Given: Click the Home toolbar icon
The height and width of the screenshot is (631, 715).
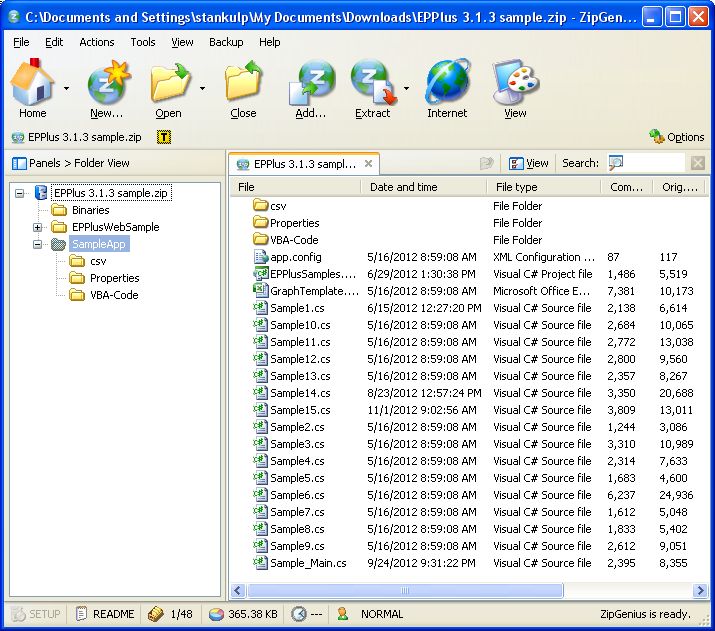Looking at the screenshot, I should (32, 83).
